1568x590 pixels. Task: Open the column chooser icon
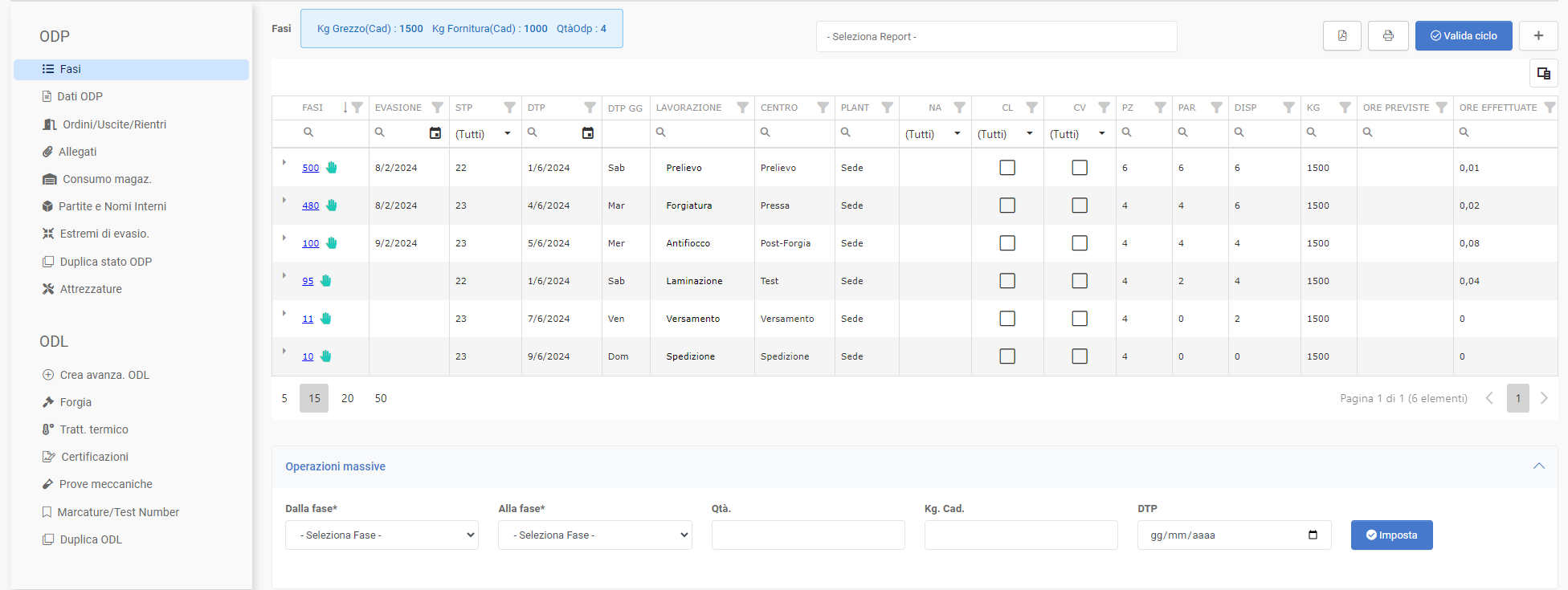(1543, 73)
